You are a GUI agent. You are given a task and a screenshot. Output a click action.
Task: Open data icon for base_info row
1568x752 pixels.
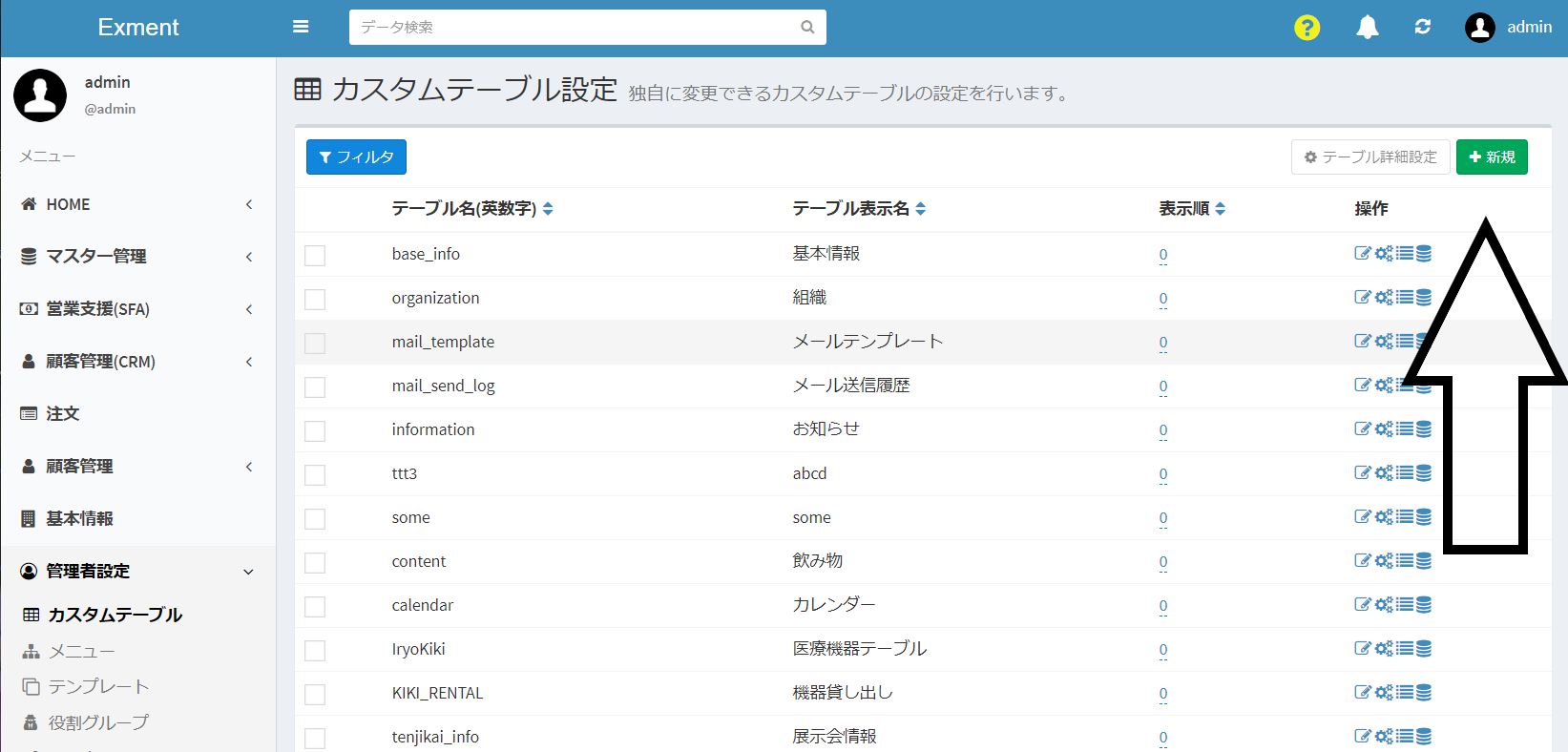click(x=1424, y=253)
